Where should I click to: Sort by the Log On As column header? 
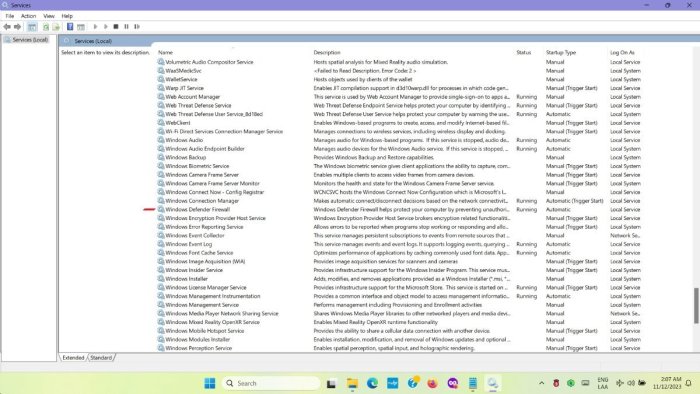click(622, 53)
